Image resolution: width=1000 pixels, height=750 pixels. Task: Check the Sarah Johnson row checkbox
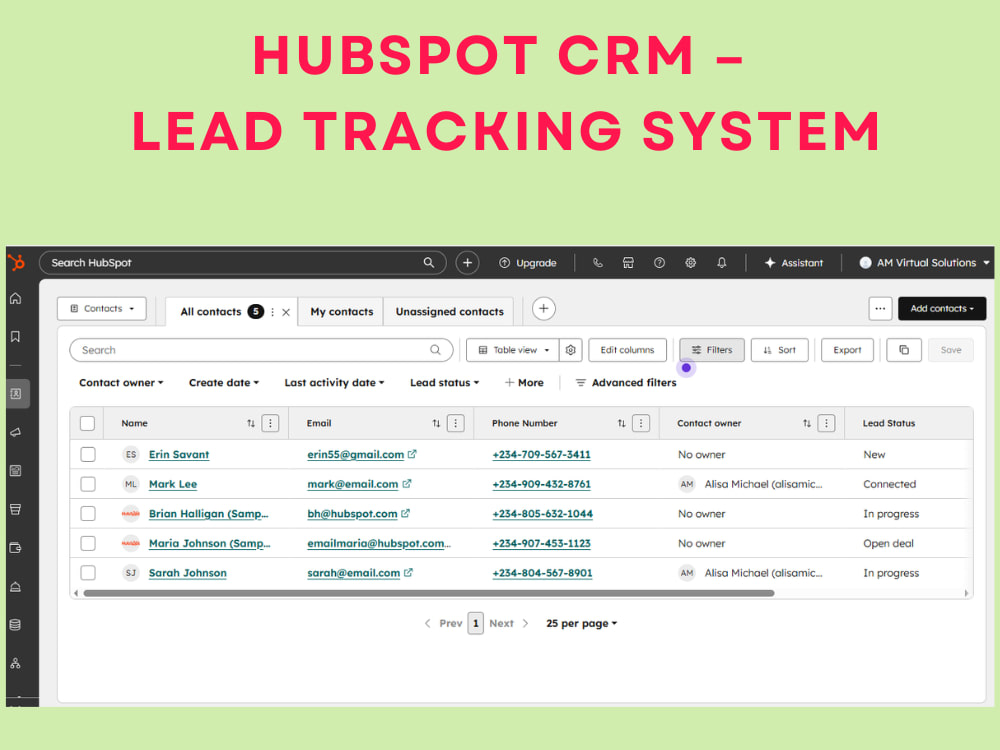tap(88, 573)
